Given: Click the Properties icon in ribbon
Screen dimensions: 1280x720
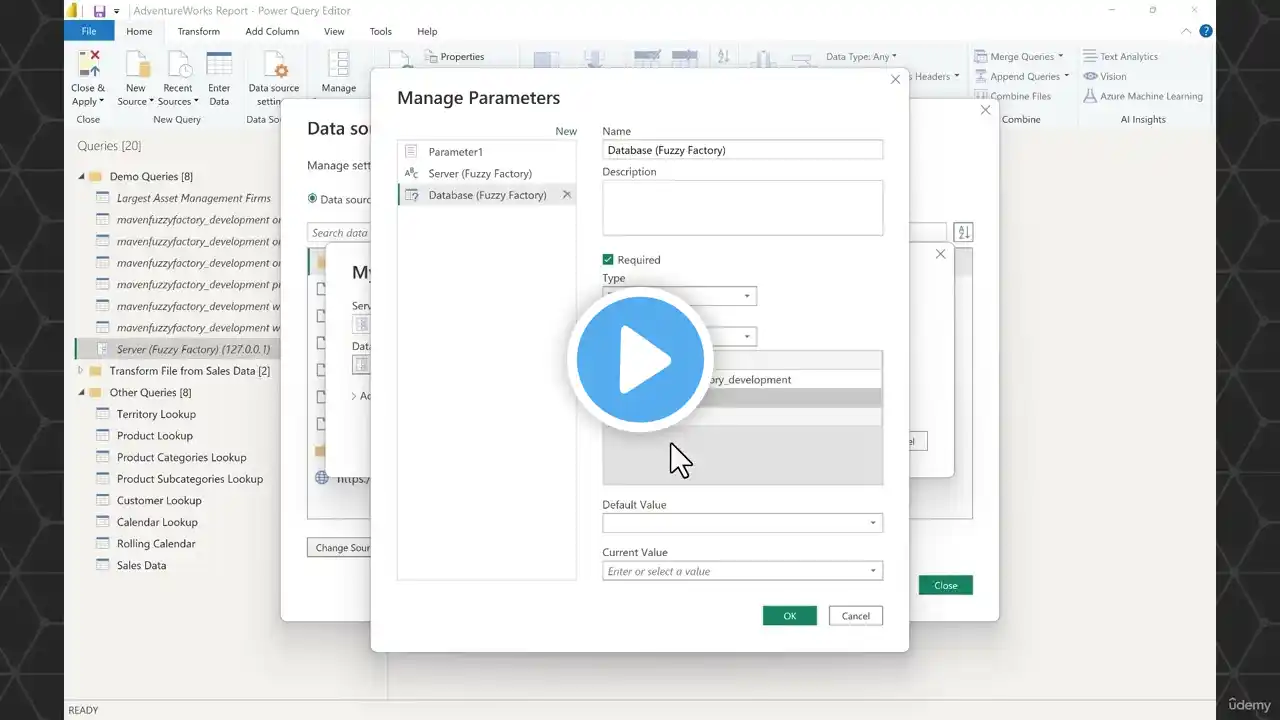Looking at the screenshot, I should (431, 57).
